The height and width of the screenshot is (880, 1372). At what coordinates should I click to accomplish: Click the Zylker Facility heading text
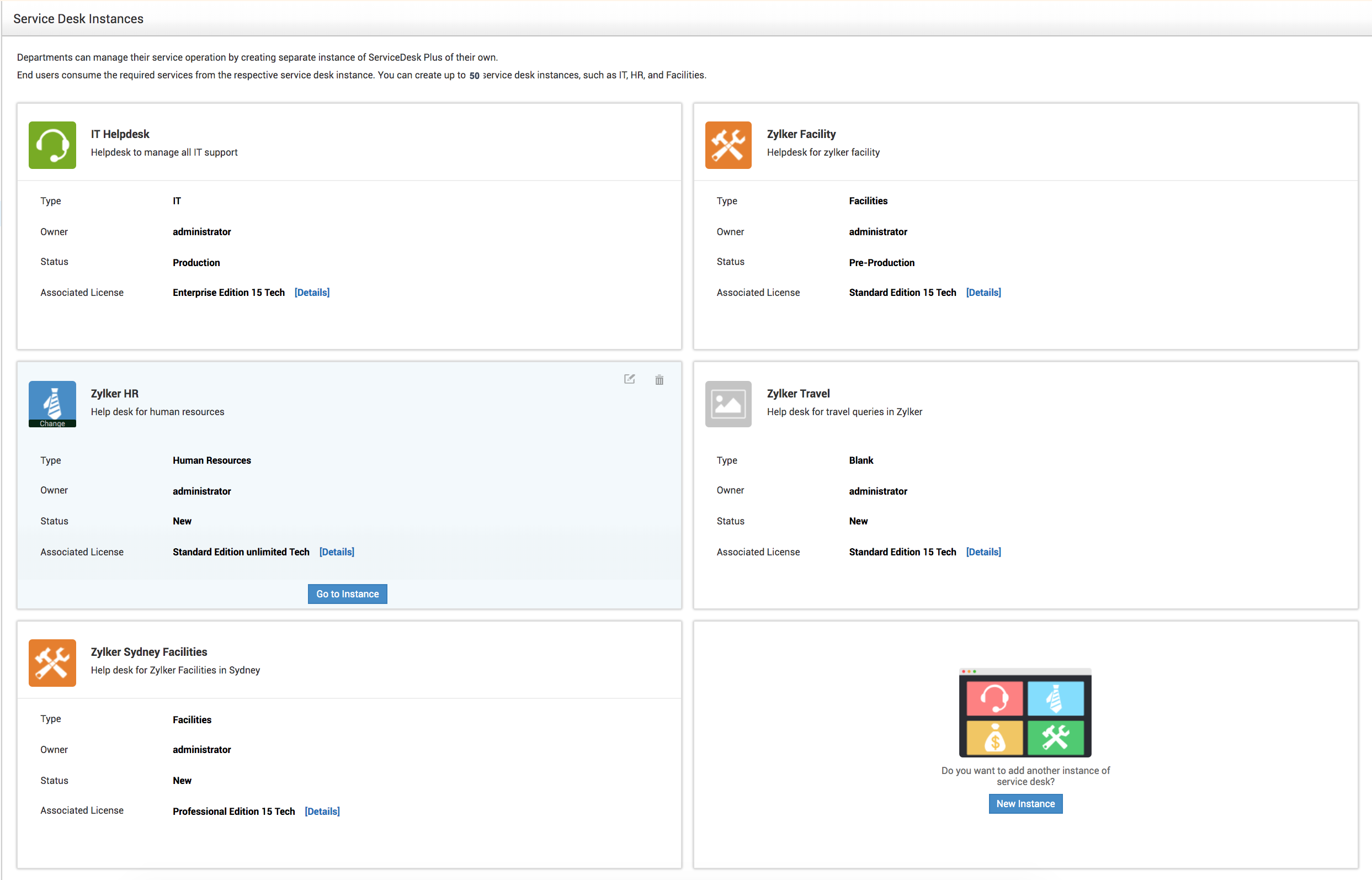[801, 134]
